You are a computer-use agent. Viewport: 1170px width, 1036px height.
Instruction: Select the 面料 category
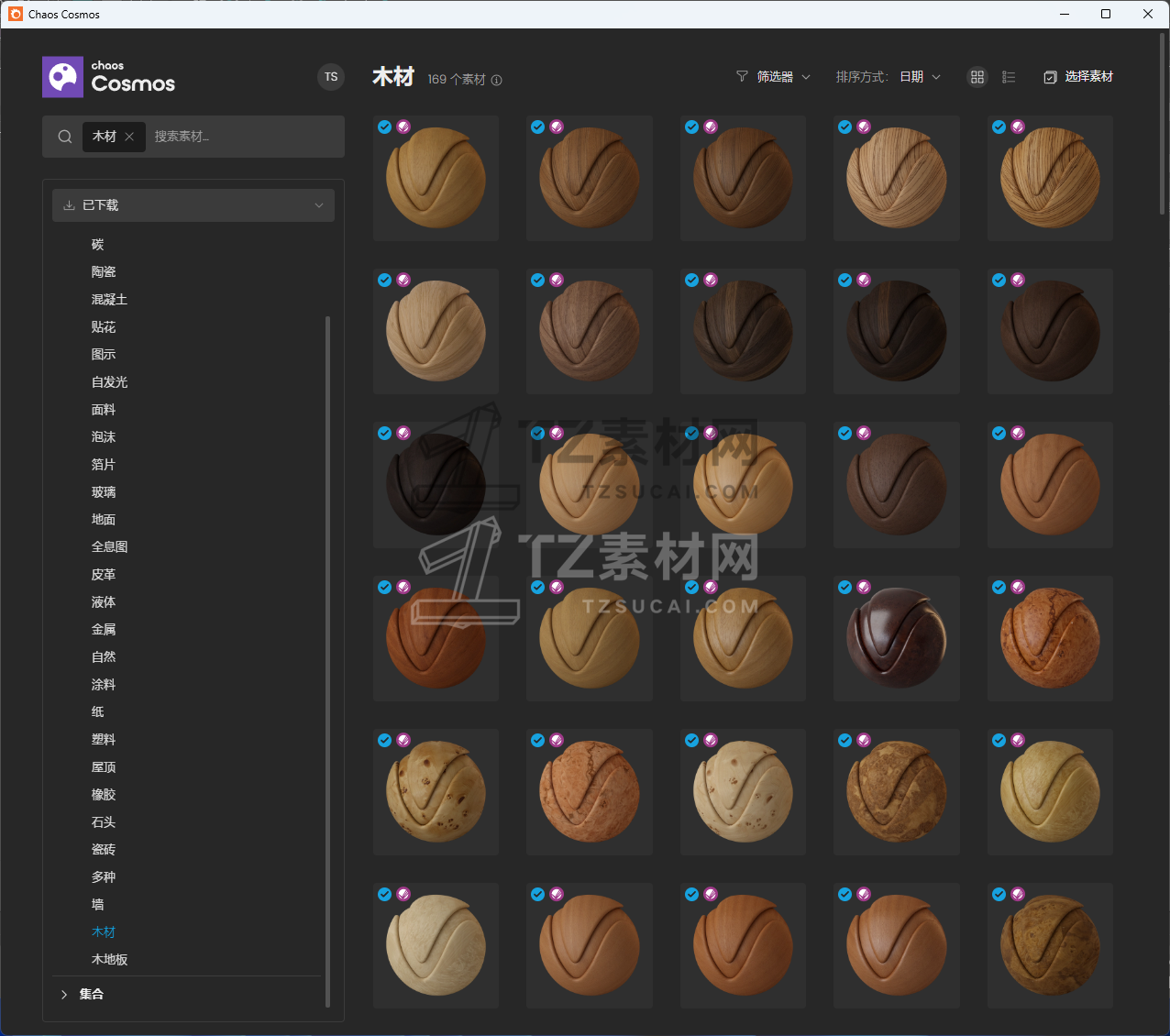coord(104,410)
